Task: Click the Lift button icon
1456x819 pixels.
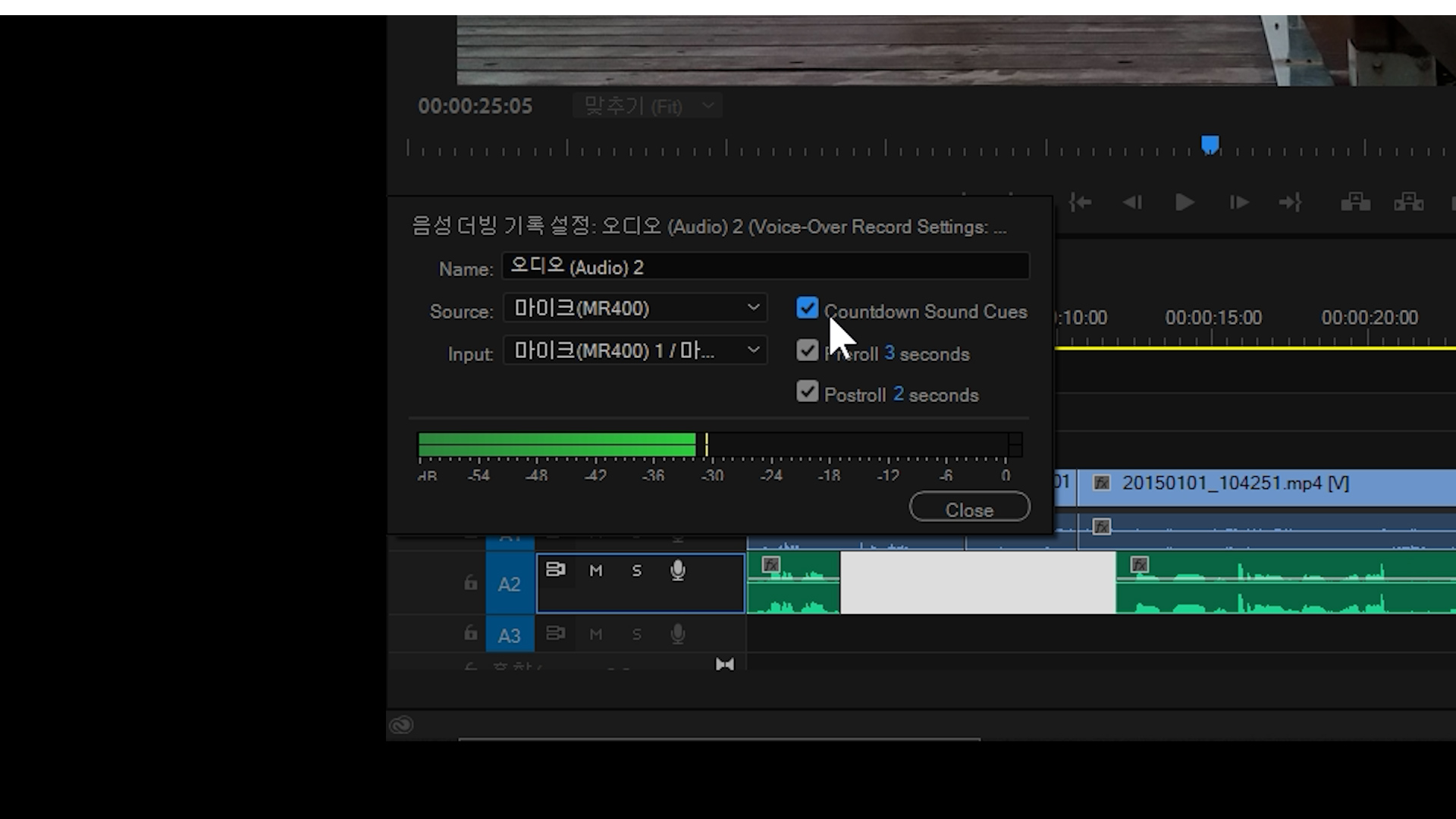Action: [x=1355, y=202]
